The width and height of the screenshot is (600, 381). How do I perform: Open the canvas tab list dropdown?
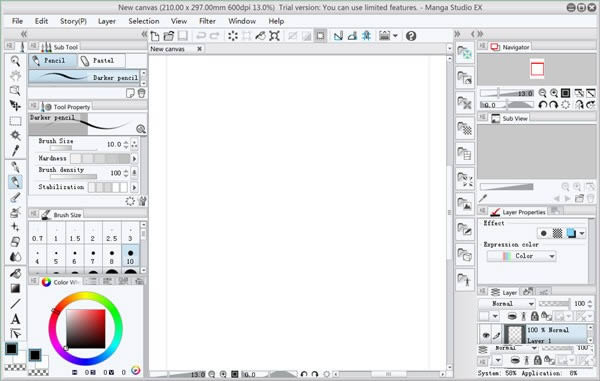coord(449,49)
